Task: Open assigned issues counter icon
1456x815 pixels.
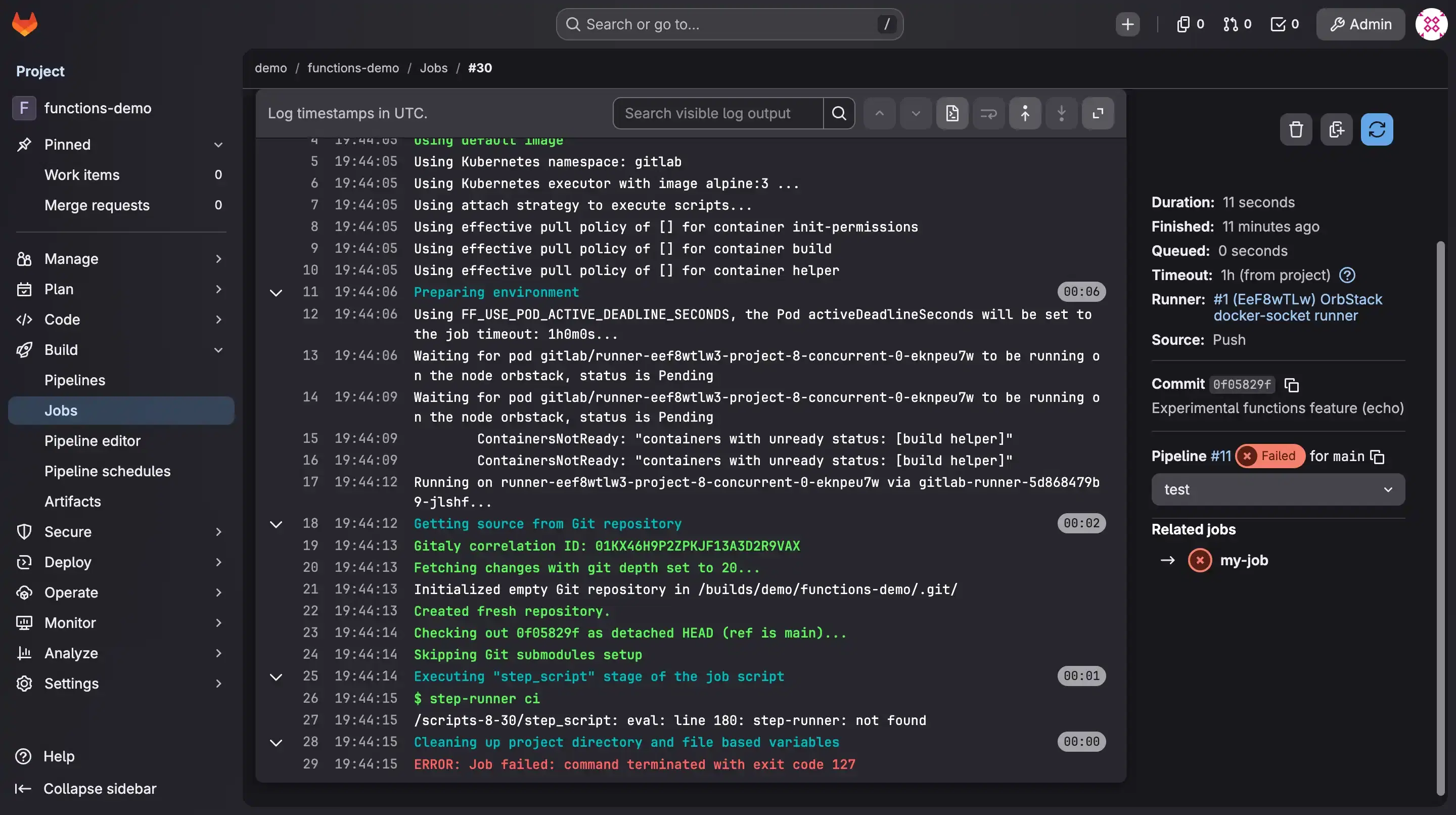Action: [x=1190, y=24]
